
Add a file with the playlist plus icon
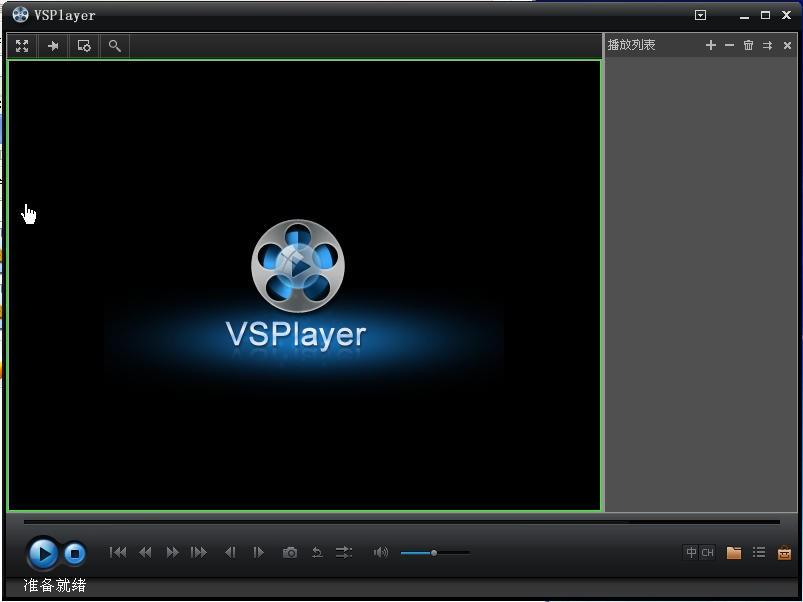pos(711,45)
